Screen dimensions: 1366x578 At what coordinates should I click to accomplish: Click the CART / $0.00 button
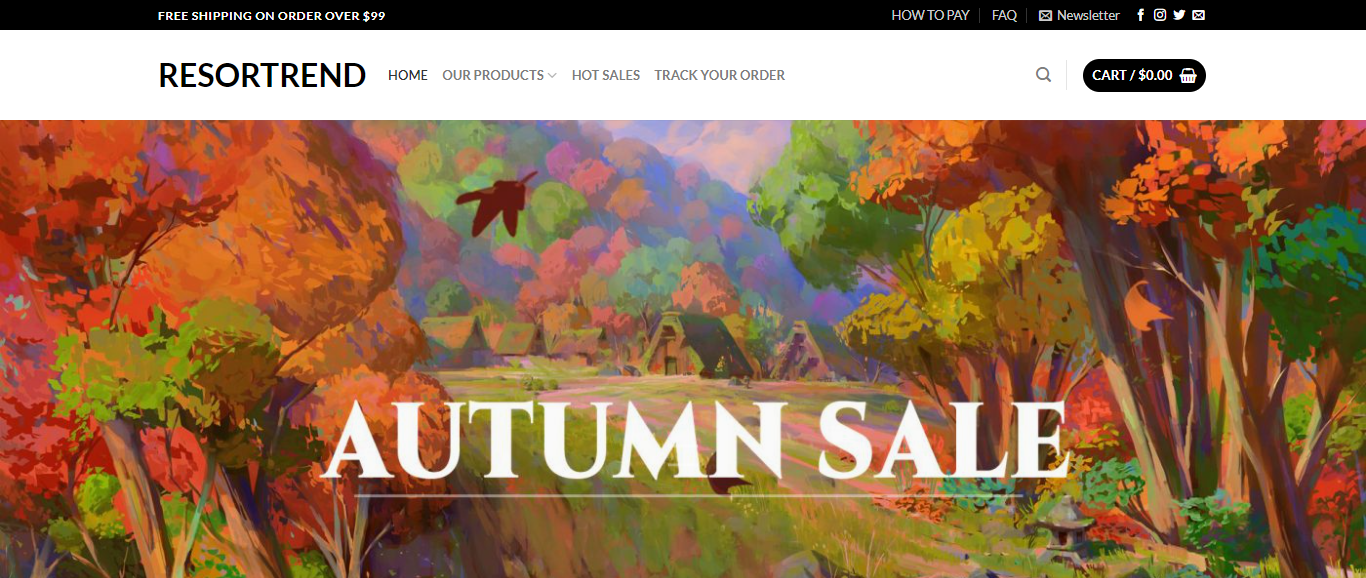coord(1144,75)
